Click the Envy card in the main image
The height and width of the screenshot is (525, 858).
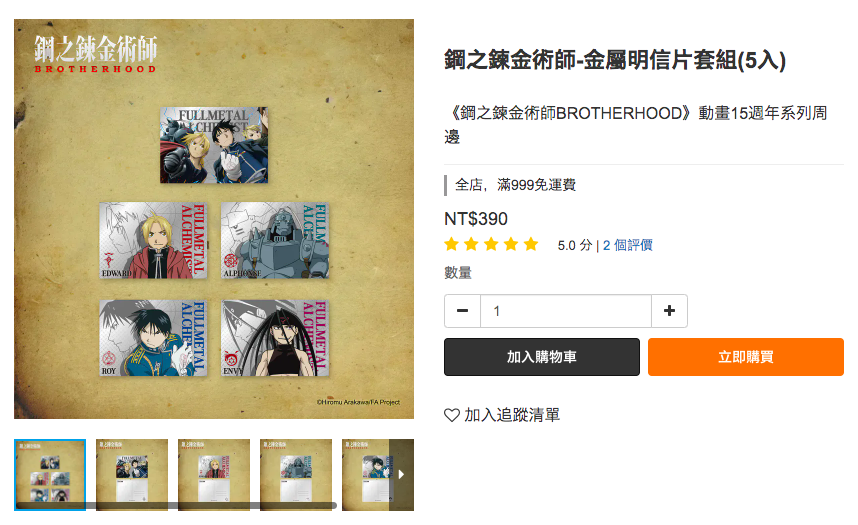tap(275, 338)
